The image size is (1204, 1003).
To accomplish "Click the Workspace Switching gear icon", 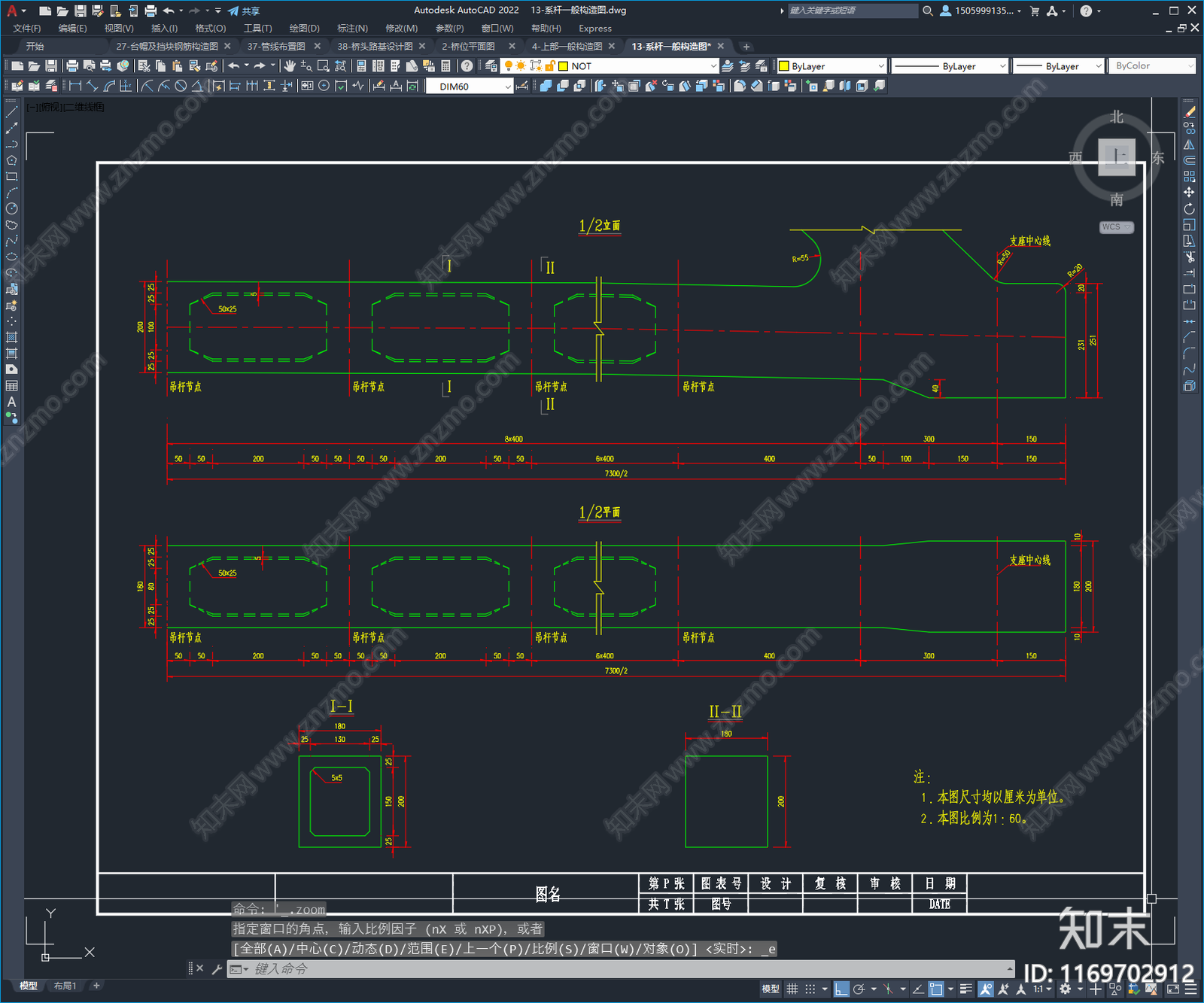I will tap(1065, 989).
